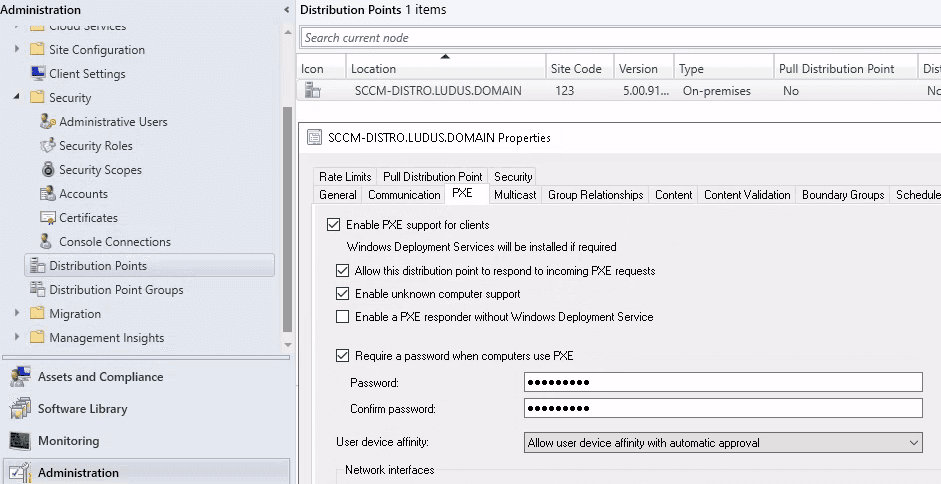The width and height of the screenshot is (941, 484).
Task: Expand the Site Configuration tree node
Action: (17, 49)
